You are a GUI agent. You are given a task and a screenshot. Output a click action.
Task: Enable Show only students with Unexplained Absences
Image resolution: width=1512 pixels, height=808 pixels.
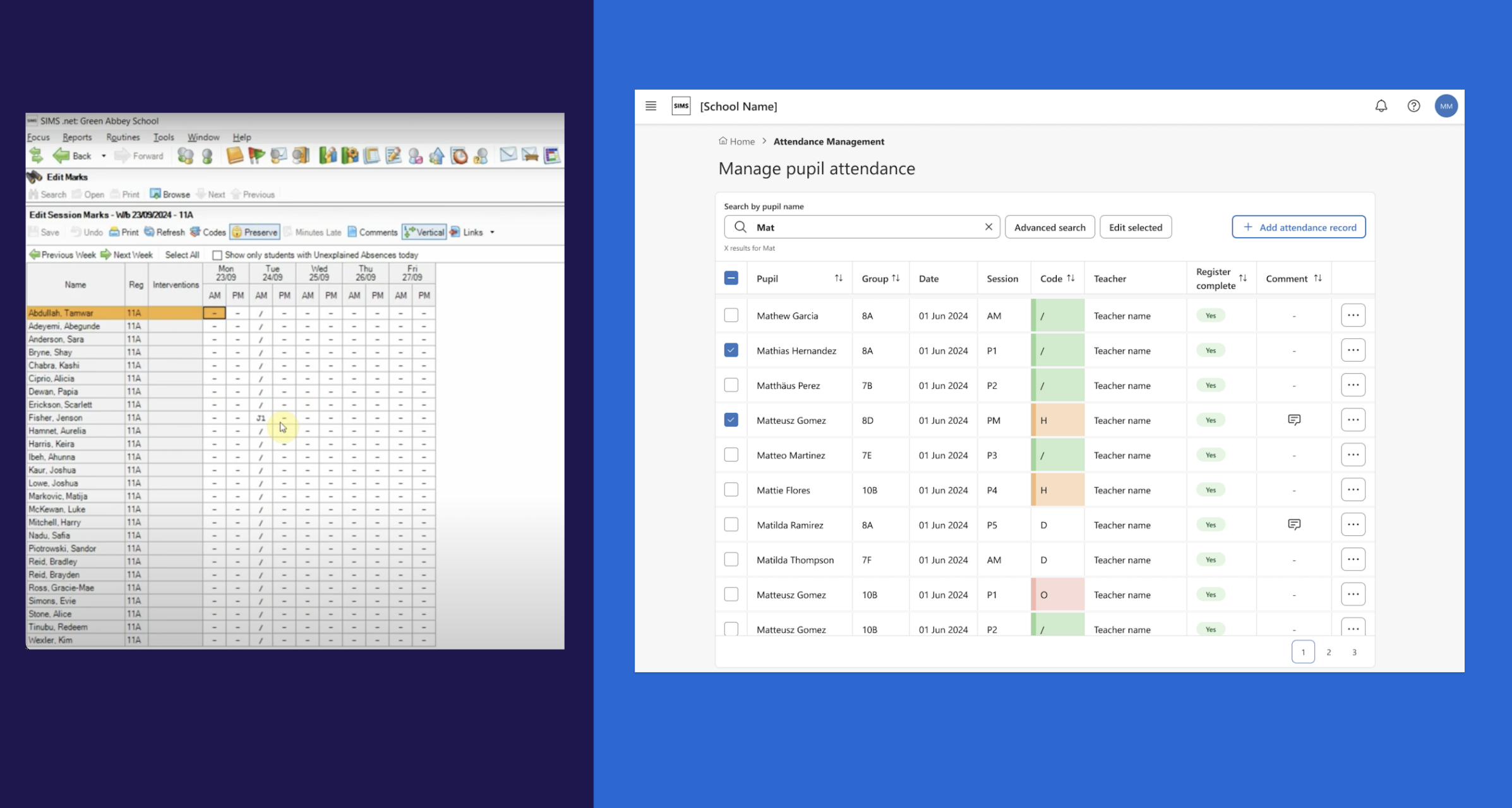click(x=217, y=255)
